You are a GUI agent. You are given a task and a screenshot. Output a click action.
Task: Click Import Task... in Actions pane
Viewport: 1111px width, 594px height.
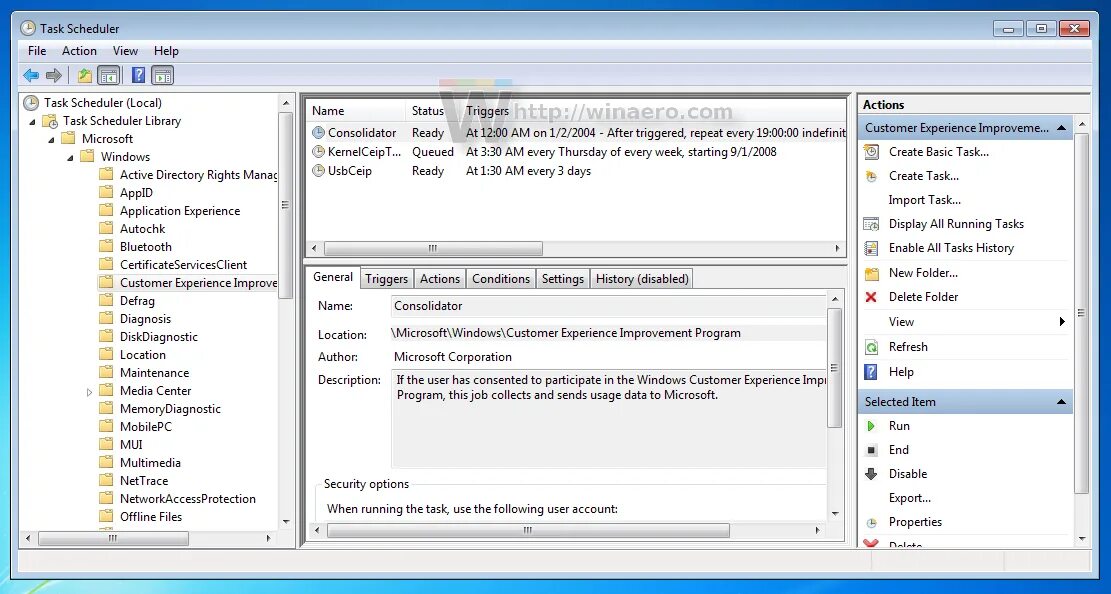925,200
